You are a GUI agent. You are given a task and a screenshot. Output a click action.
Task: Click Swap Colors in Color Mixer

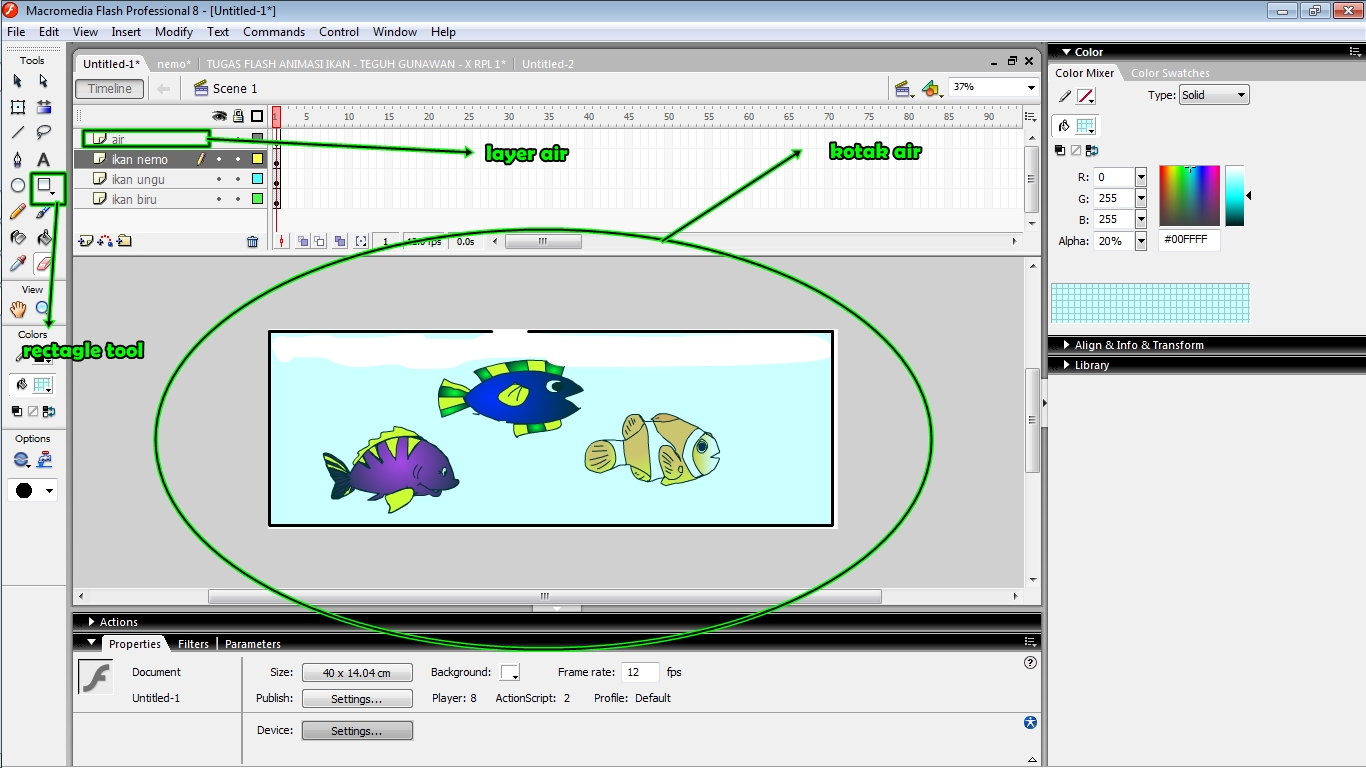[1091, 150]
